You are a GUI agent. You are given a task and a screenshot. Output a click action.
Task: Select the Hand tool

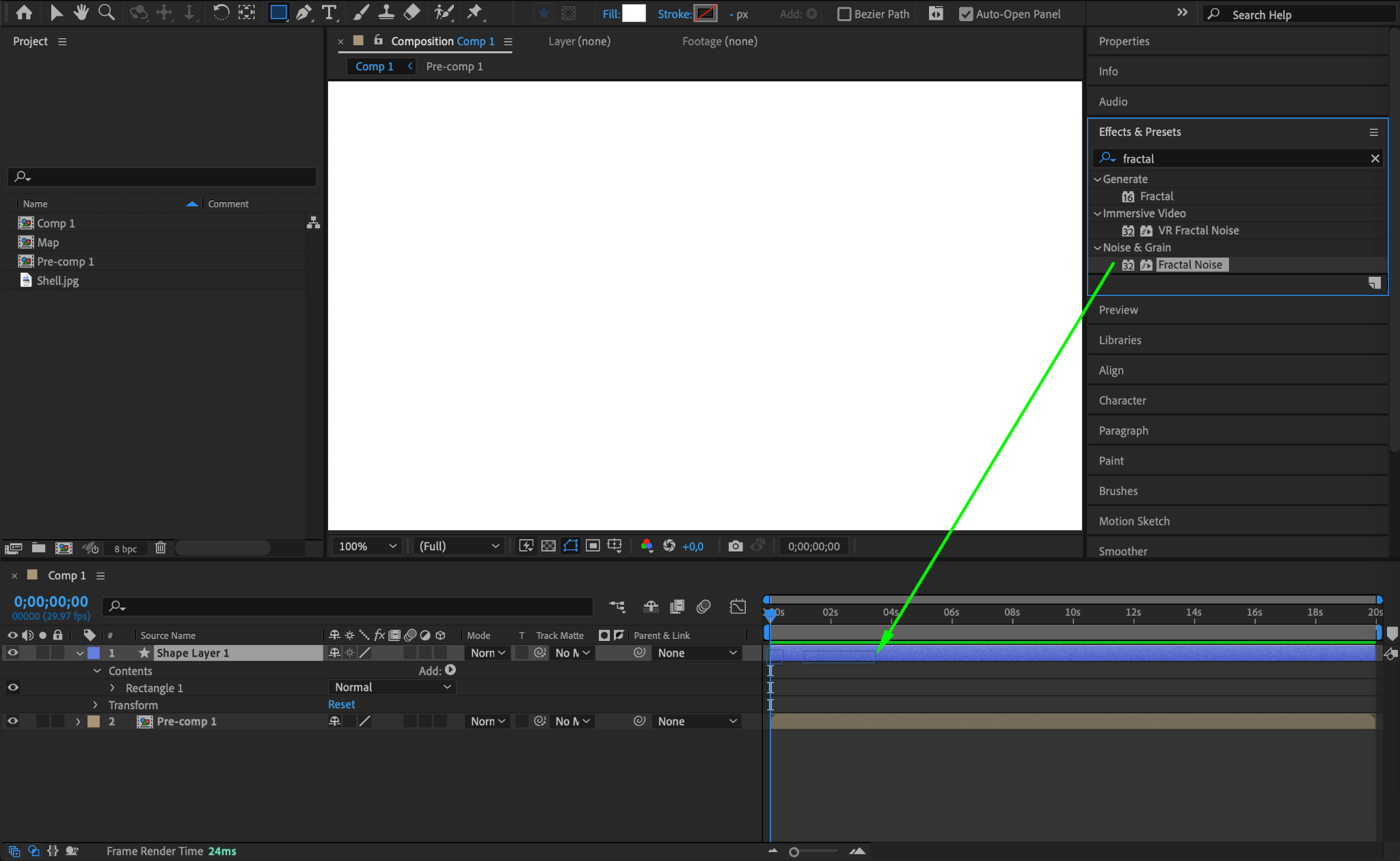click(81, 12)
